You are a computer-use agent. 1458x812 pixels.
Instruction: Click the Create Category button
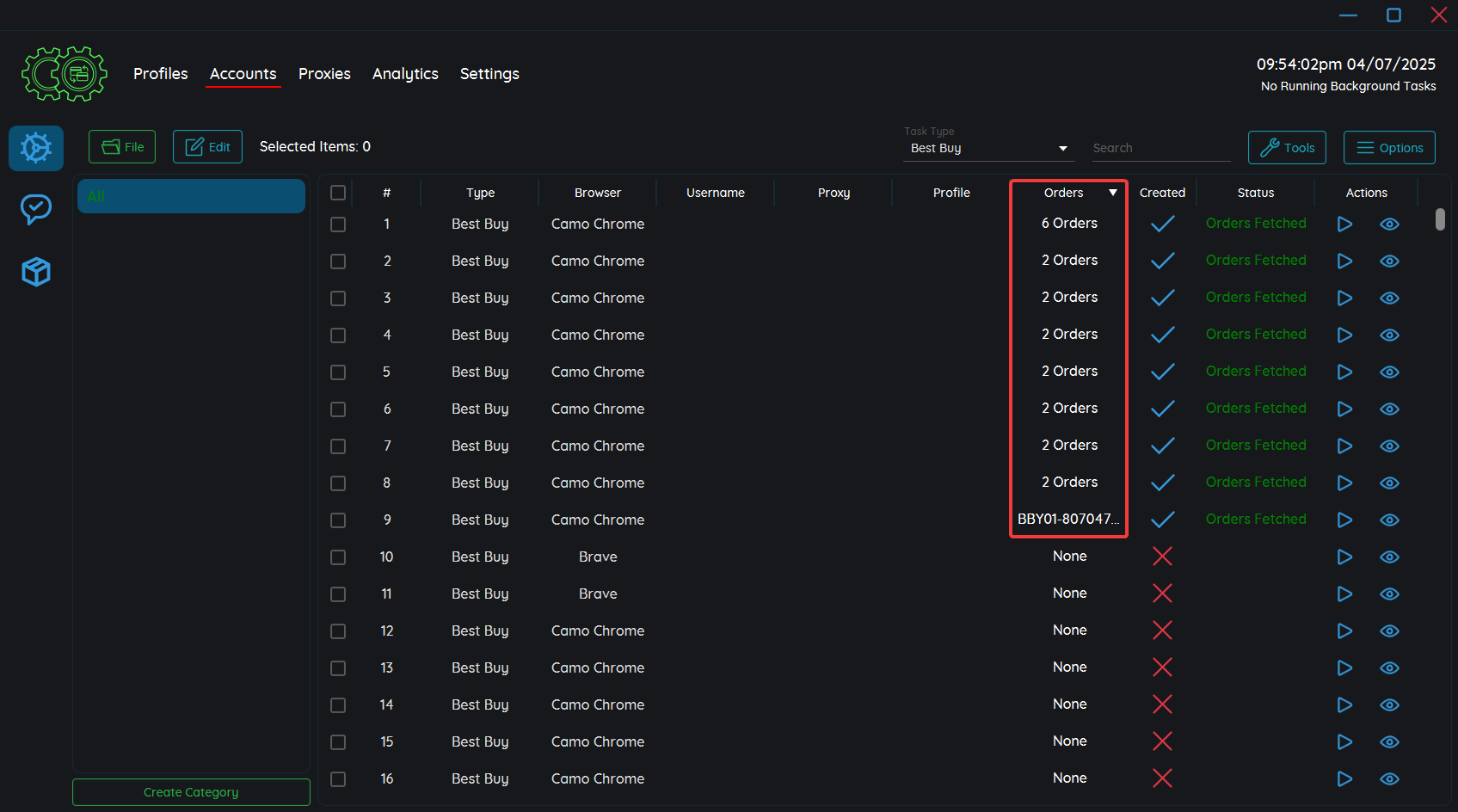tap(191, 792)
